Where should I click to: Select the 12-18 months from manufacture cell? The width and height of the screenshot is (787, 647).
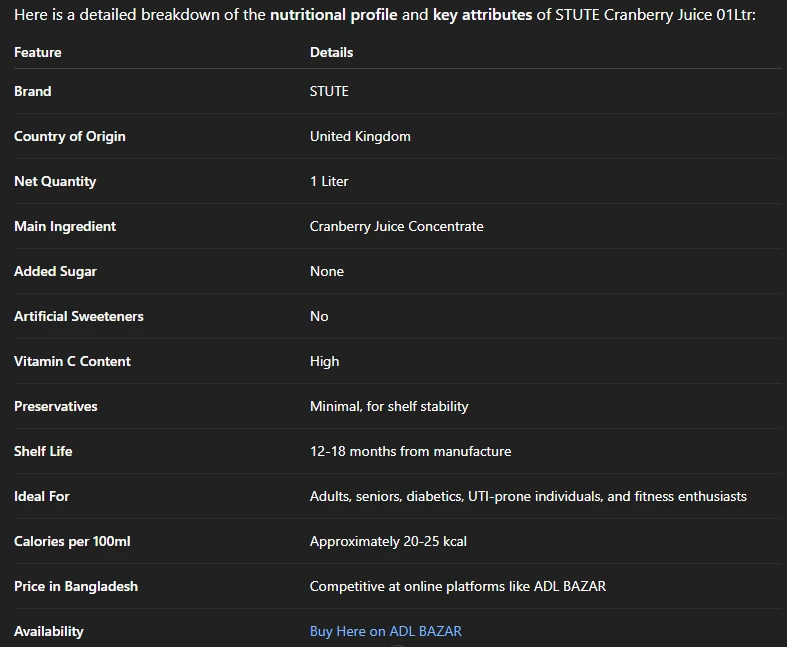click(410, 451)
